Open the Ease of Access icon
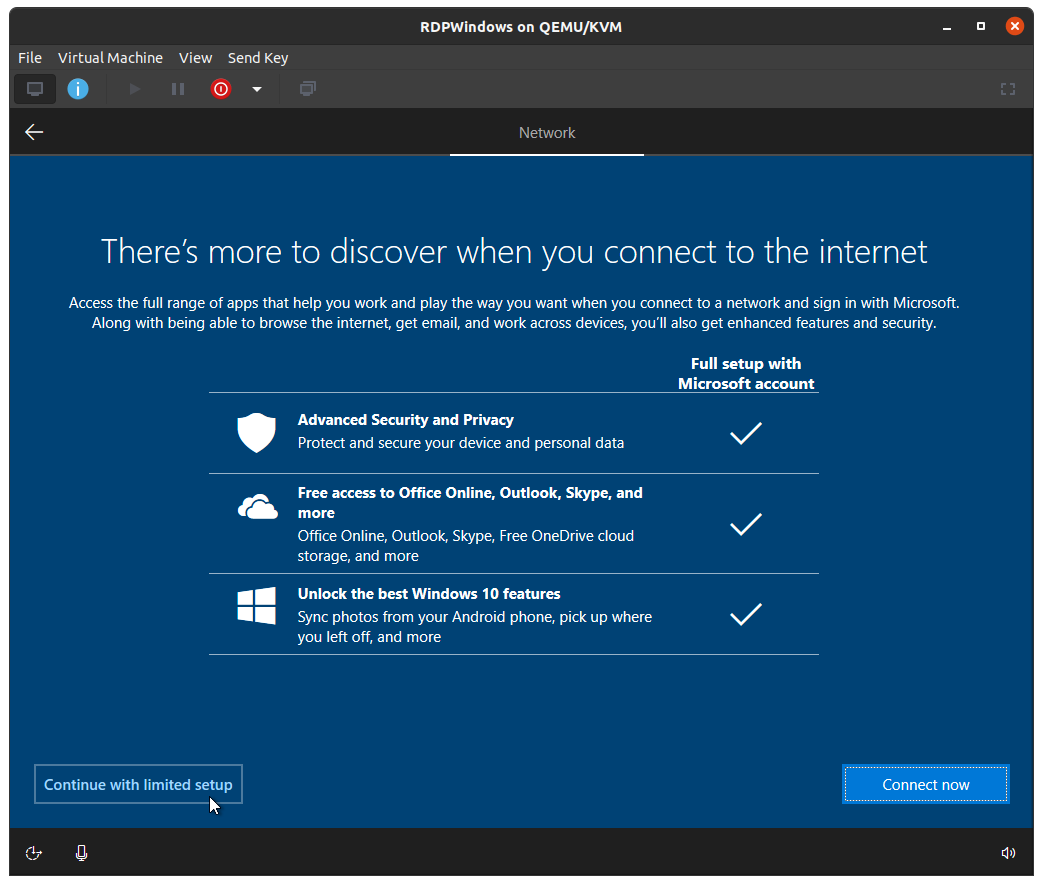This screenshot has height=885, width=1043. (34, 853)
